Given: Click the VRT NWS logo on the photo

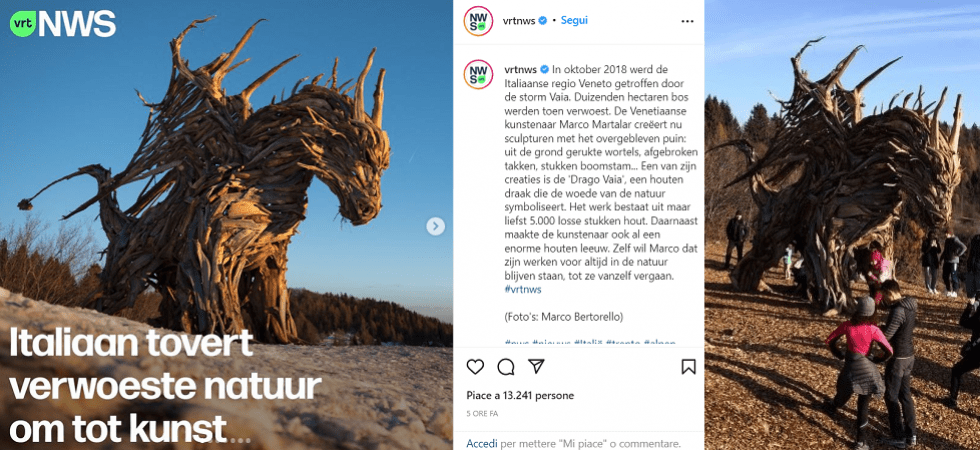Looking at the screenshot, I should click(62, 24).
